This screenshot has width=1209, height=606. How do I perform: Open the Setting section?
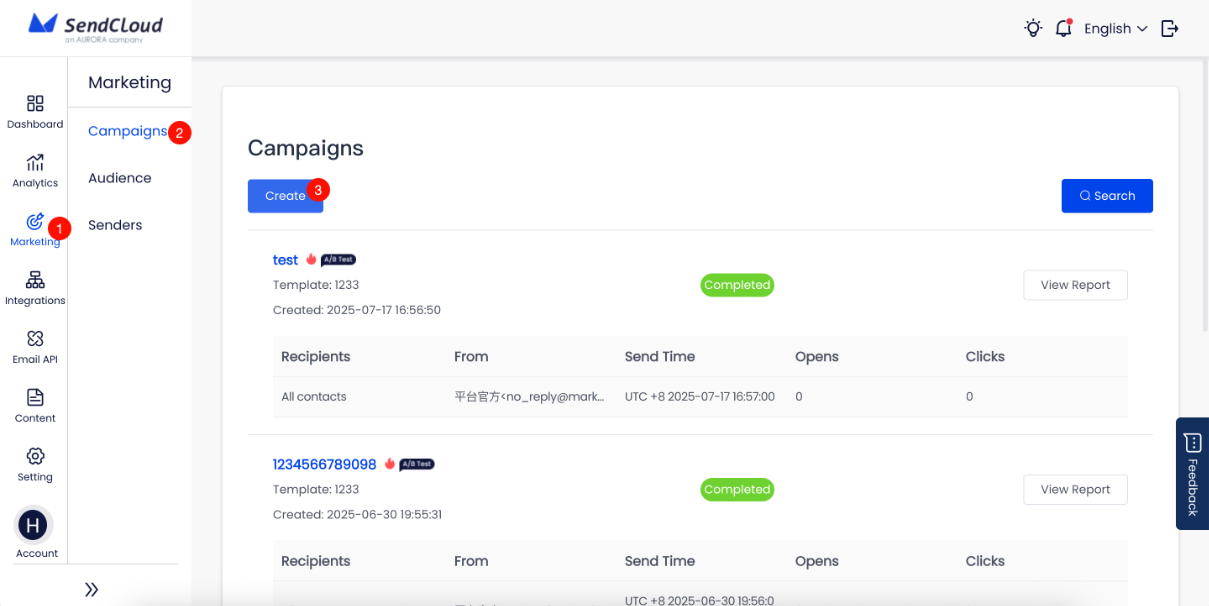35,464
